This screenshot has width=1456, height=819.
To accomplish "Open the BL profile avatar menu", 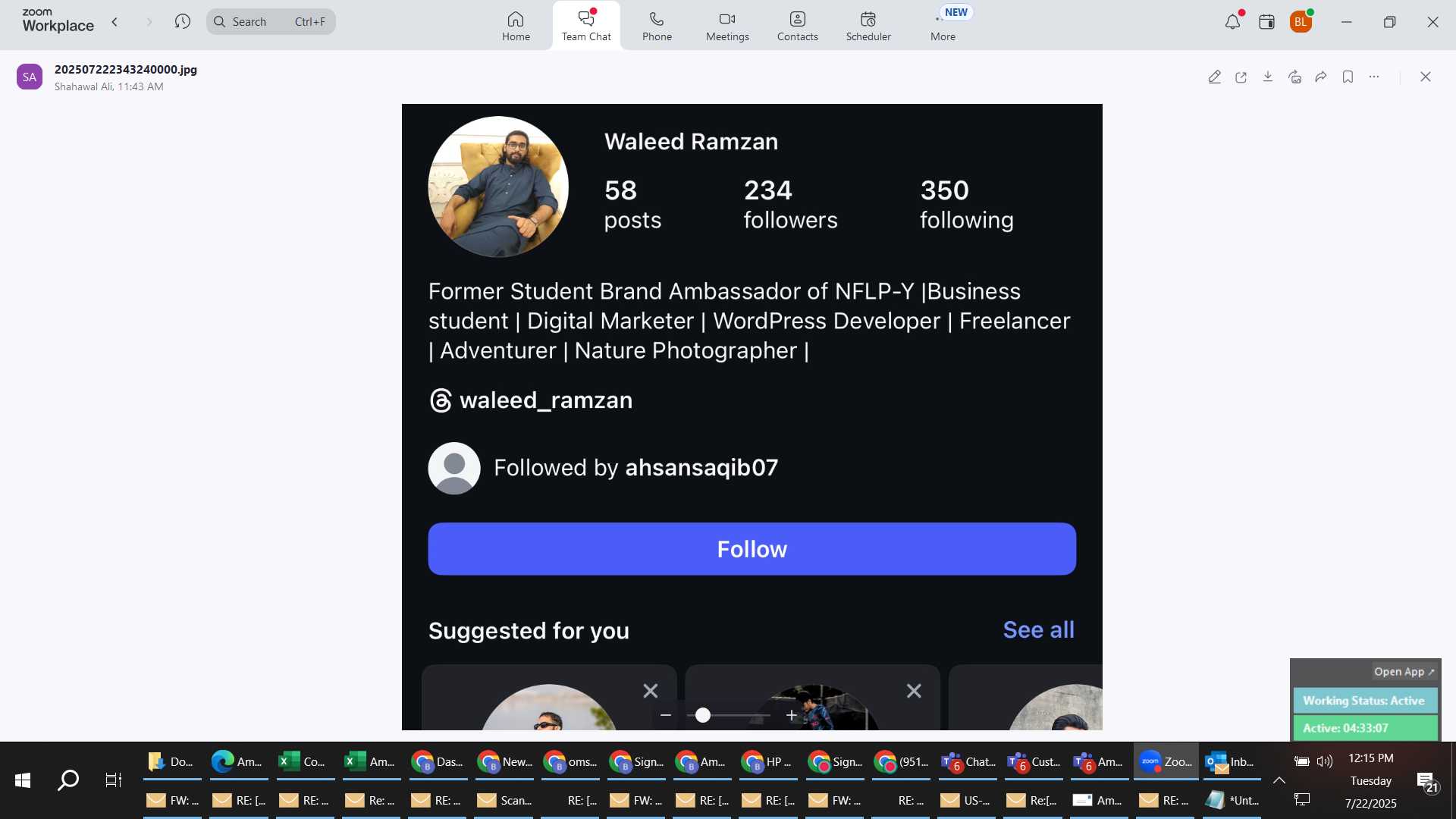I will coord(1301,22).
